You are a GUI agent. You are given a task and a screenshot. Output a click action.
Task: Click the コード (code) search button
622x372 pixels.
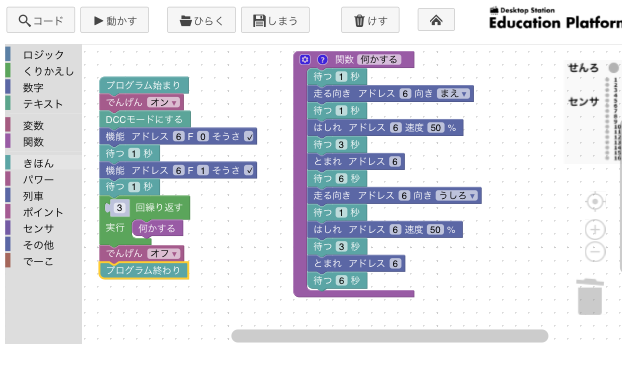[x=40, y=20]
